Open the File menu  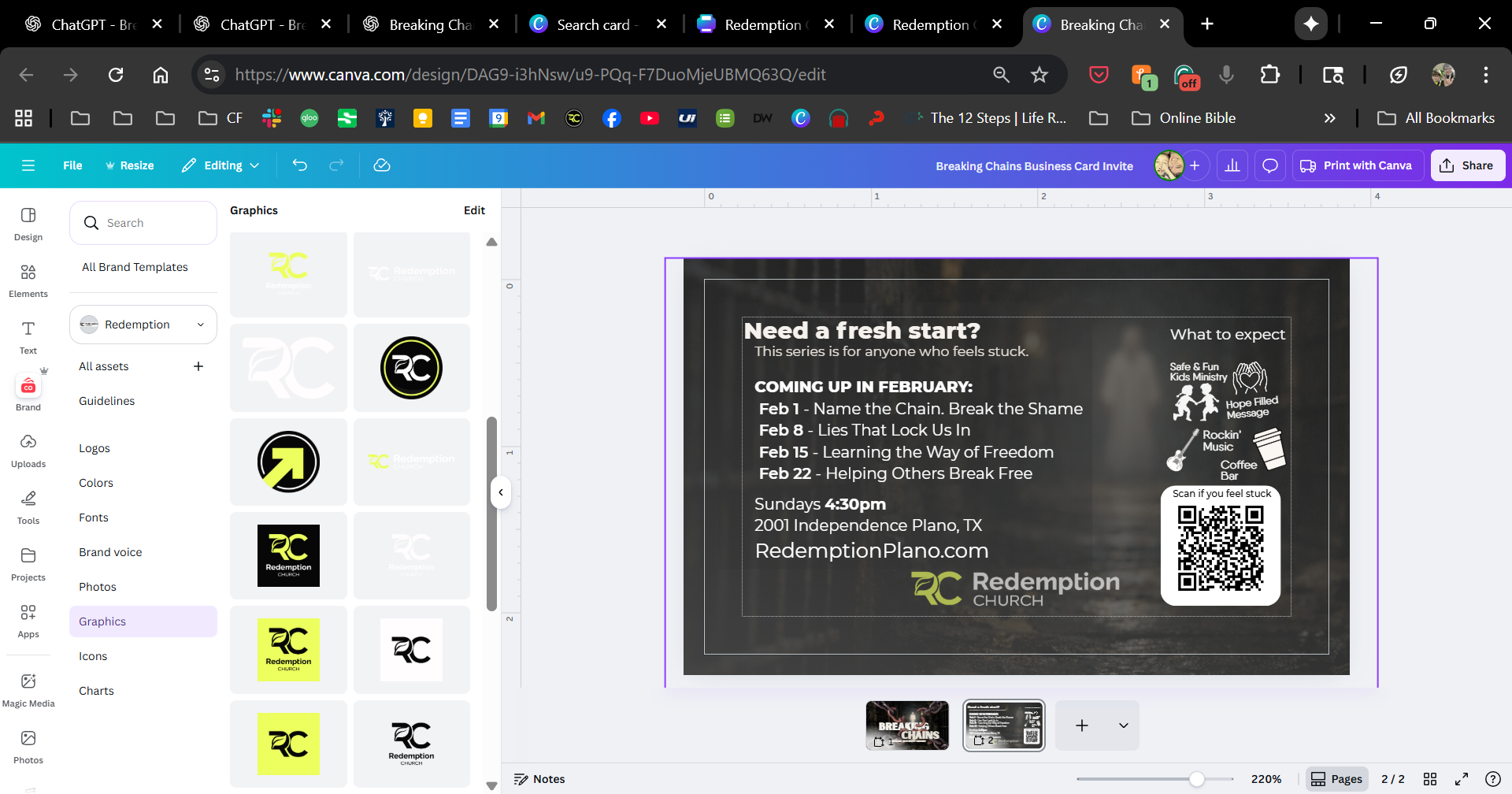point(72,165)
